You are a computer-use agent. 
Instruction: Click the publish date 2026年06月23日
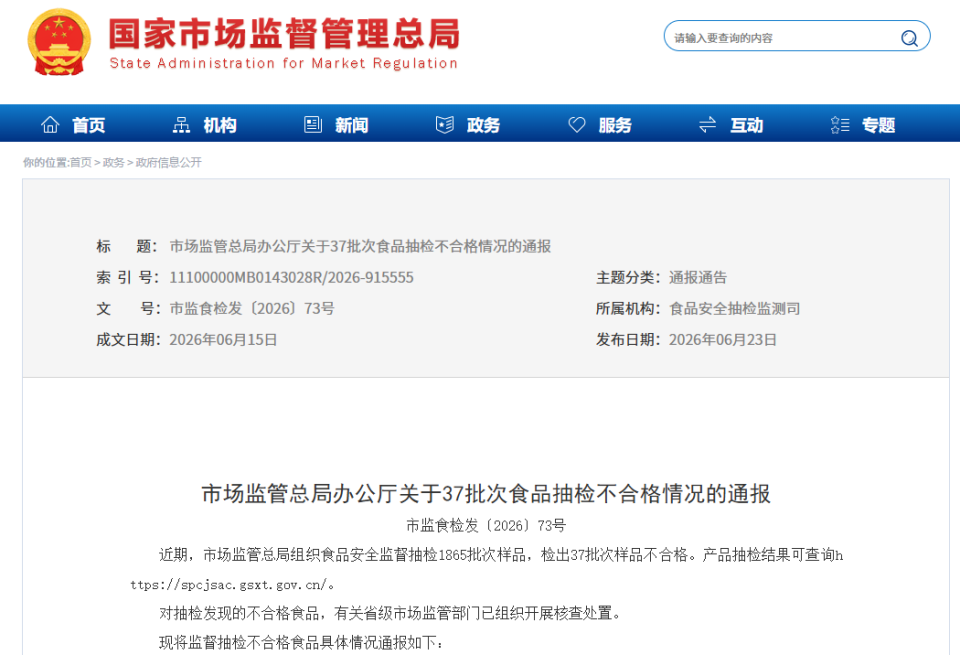click(x=722, y=340)
